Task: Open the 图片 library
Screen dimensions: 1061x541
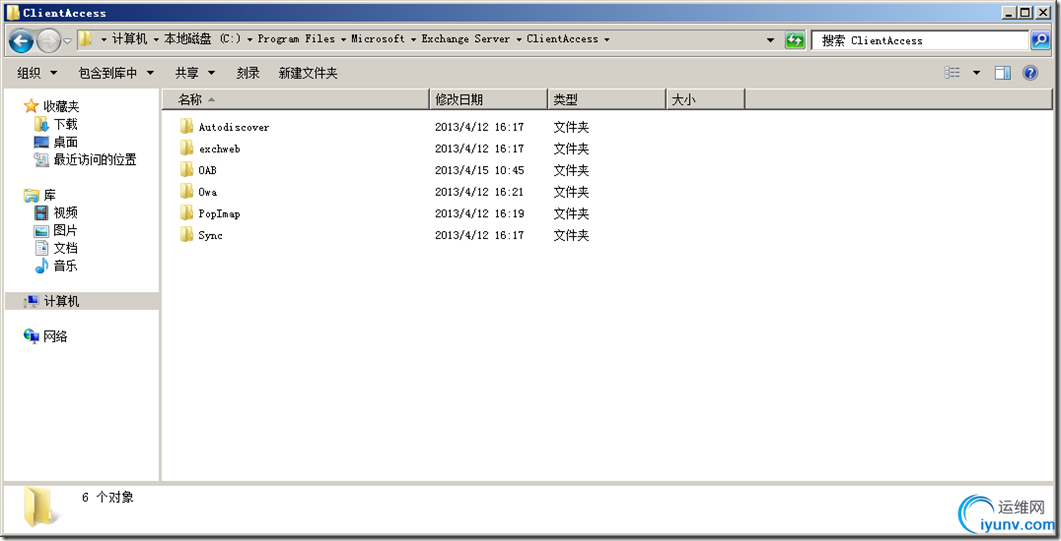Action: (x=66, y=231)
